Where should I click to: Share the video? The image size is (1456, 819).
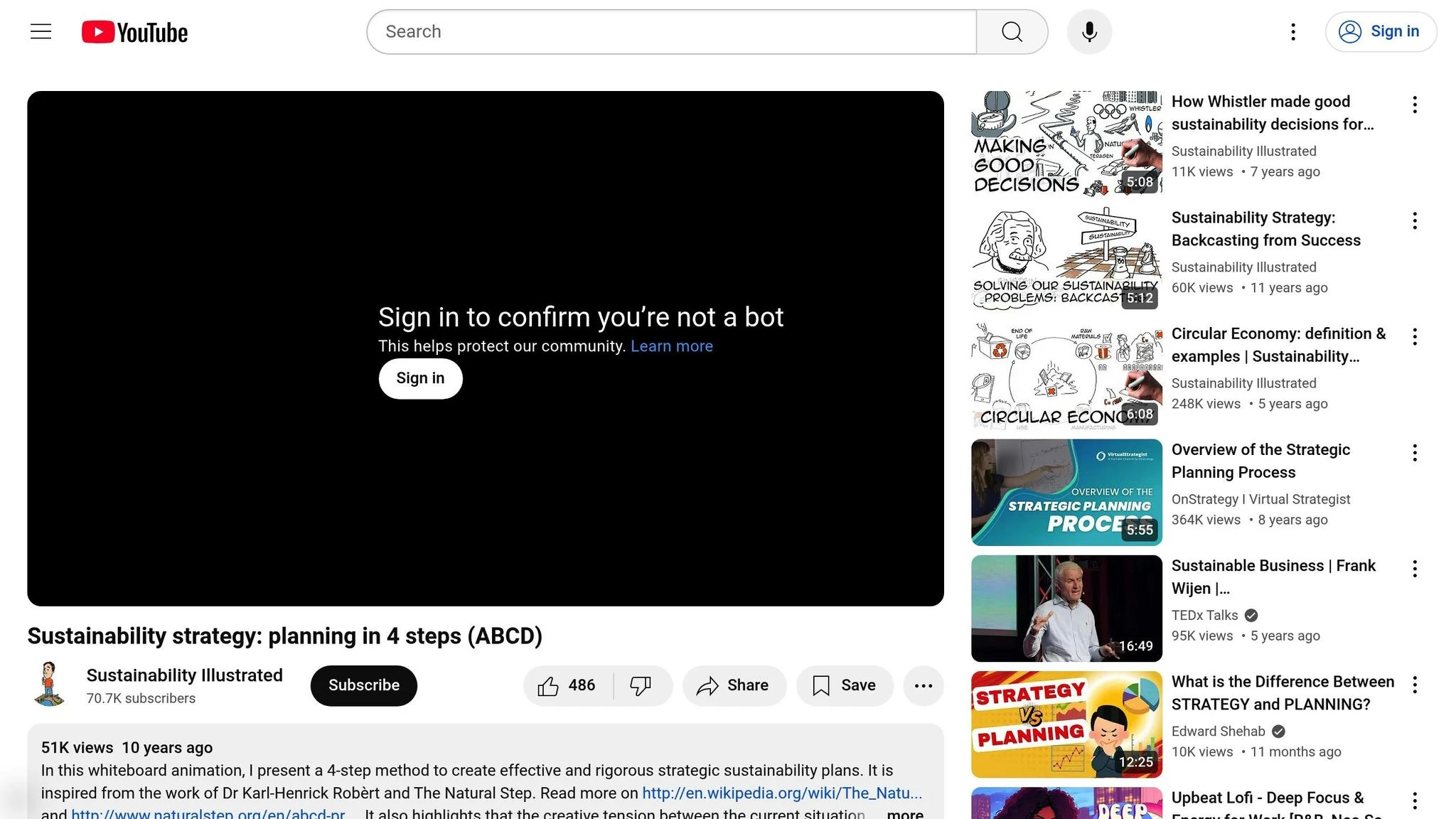pyautogui.click(x=734, y=685)
